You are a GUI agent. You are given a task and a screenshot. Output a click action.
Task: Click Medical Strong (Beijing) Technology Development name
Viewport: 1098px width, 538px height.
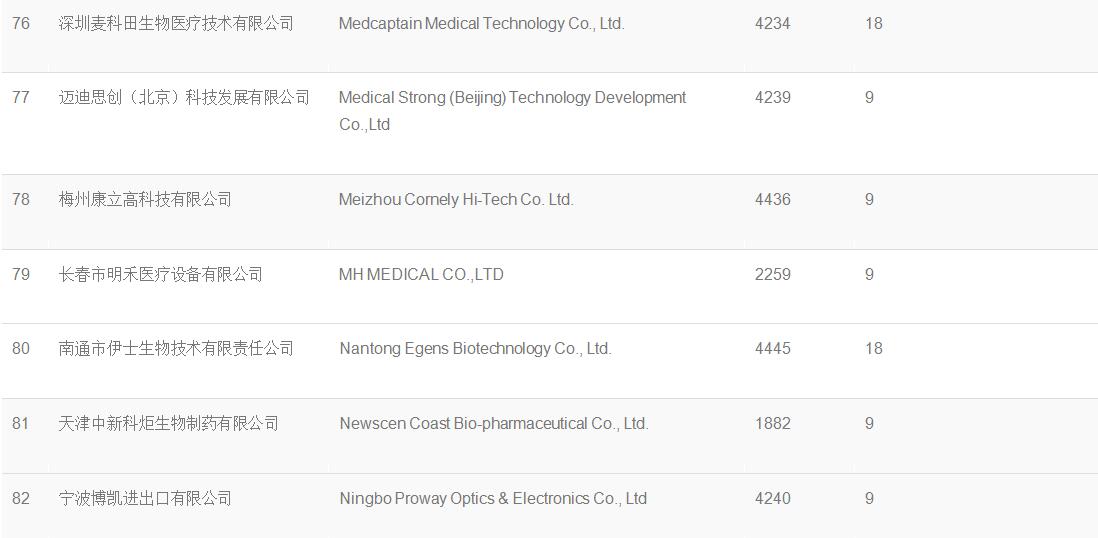click(x=512, y=98)
